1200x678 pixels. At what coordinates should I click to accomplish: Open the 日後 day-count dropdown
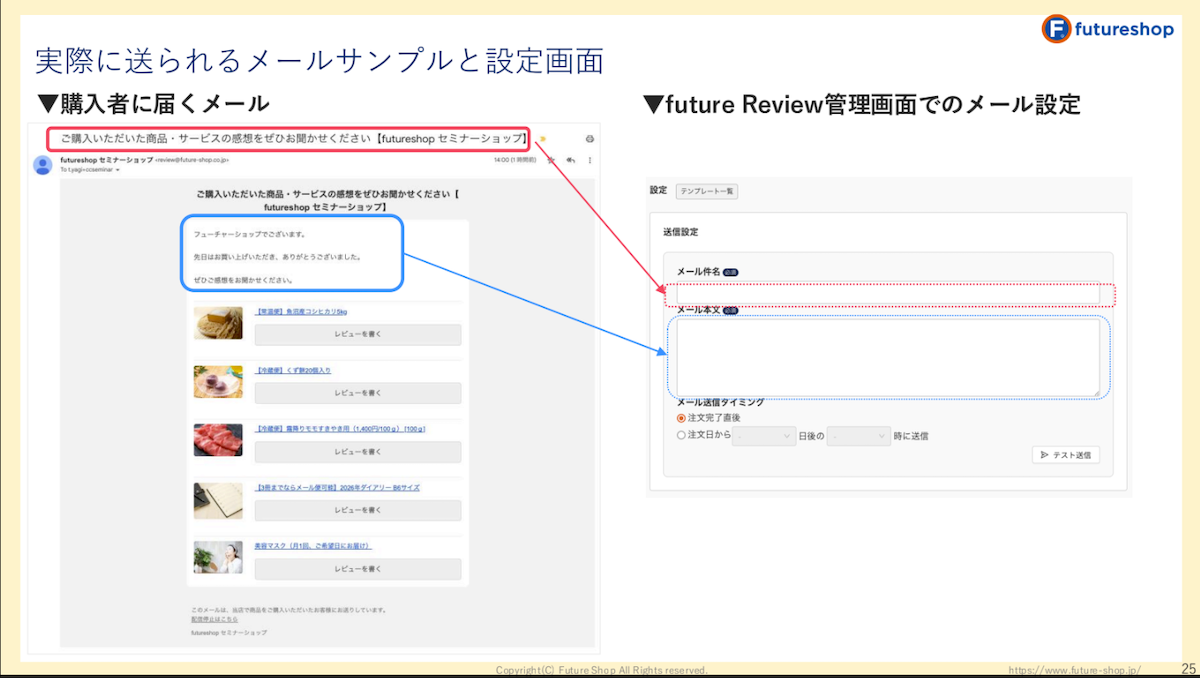point(765,436)
